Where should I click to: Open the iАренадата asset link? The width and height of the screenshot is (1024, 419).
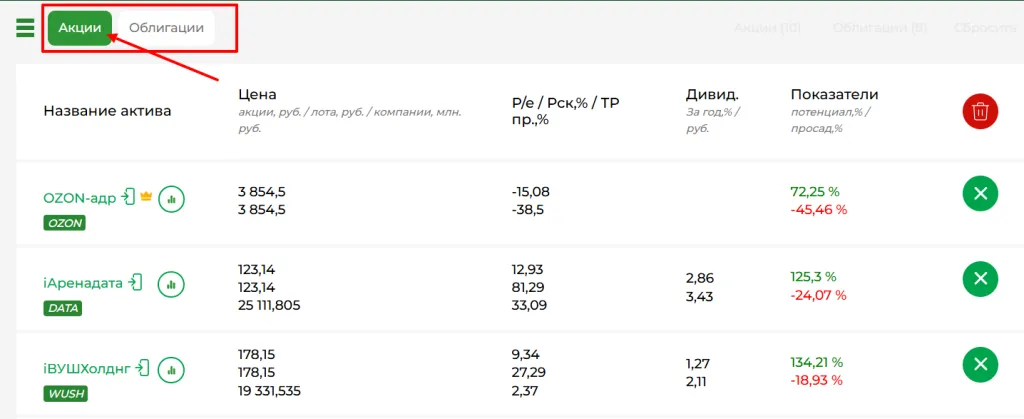[x=83, y=283]
